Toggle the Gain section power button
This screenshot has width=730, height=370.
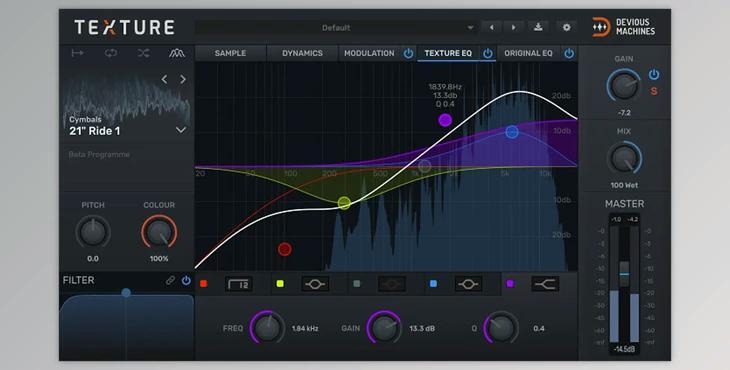tap(654, 74)
